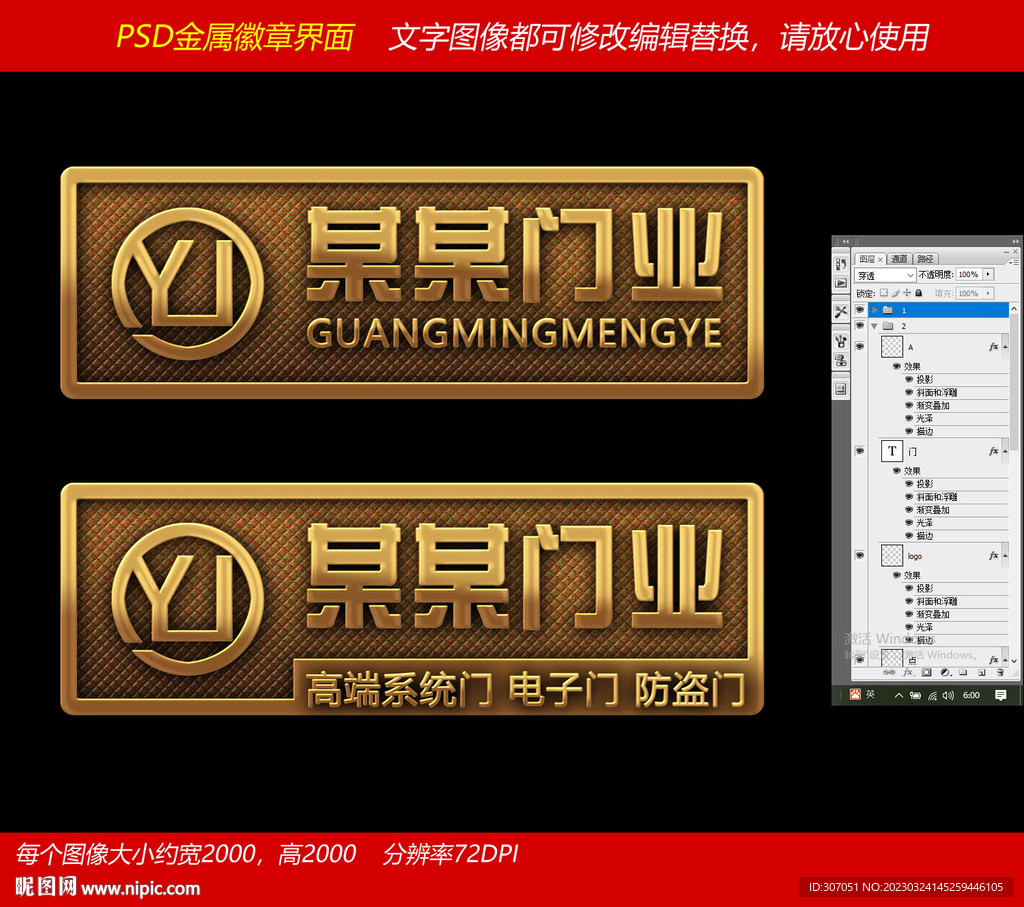
Task: Click the battery icon in system tray
Action: (916, 695)
